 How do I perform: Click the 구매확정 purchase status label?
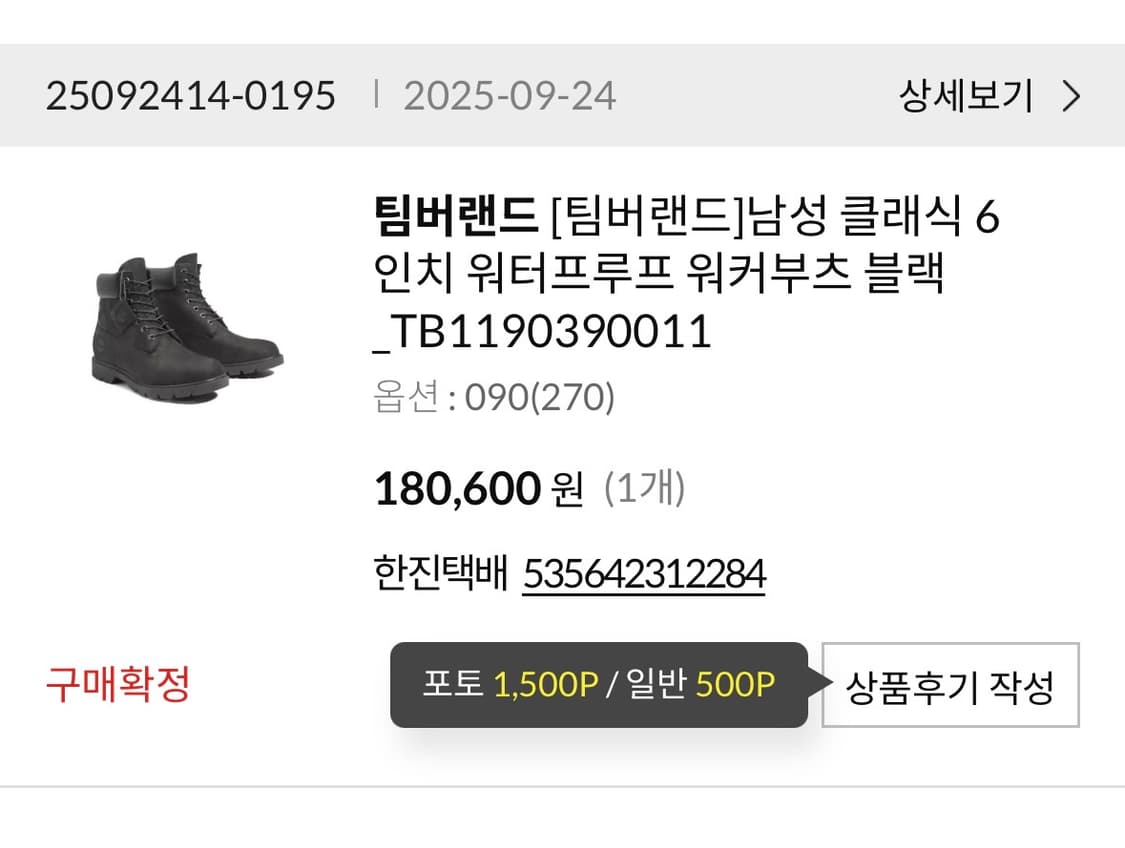120,685
